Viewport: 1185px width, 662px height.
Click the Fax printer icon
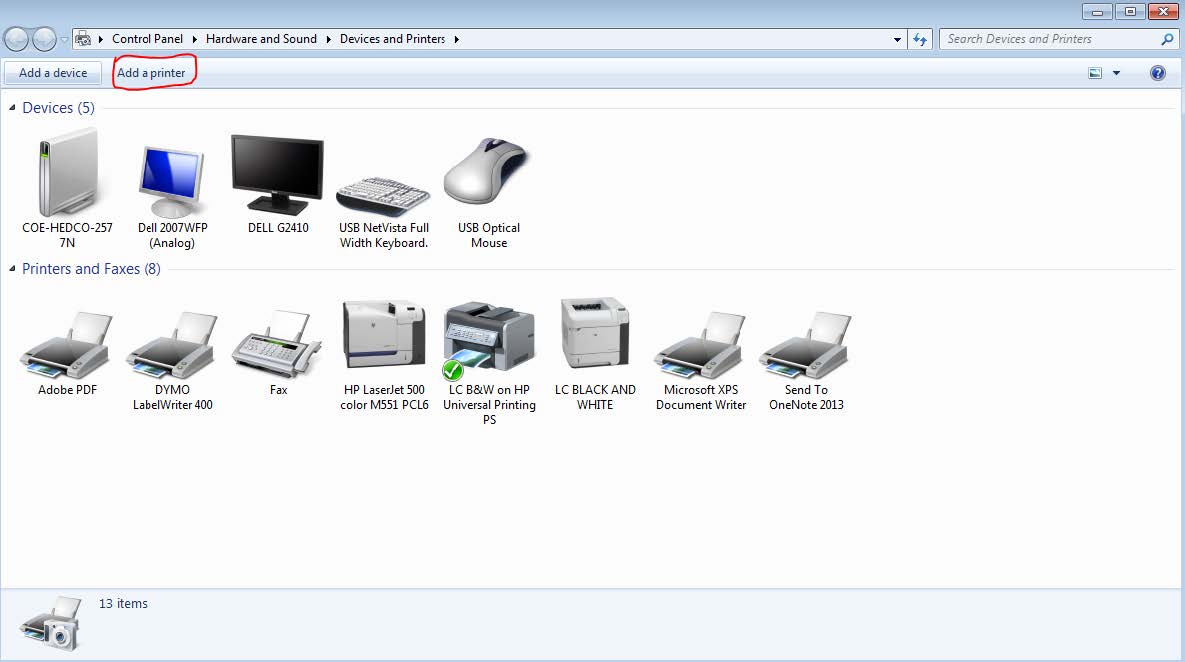tap(277, 340)
